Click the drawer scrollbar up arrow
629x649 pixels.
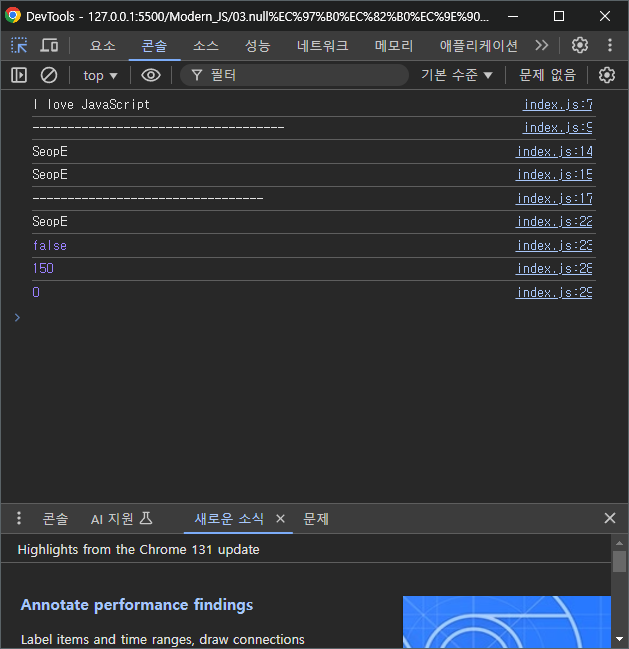(x=619, y=543)
